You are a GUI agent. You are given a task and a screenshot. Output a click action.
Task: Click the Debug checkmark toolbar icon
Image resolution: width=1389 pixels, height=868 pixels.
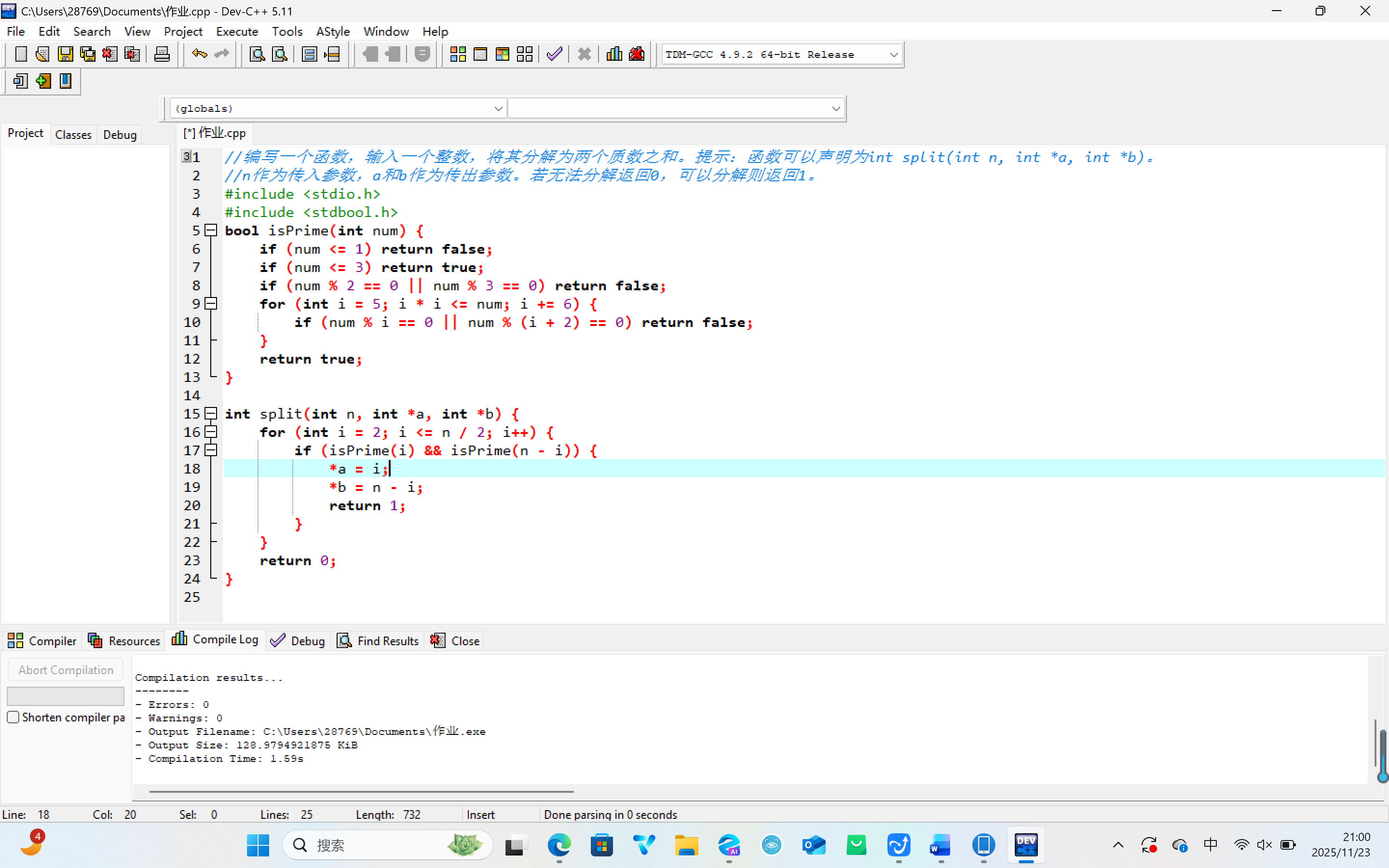pyautogui.click(x=554, y=54)
